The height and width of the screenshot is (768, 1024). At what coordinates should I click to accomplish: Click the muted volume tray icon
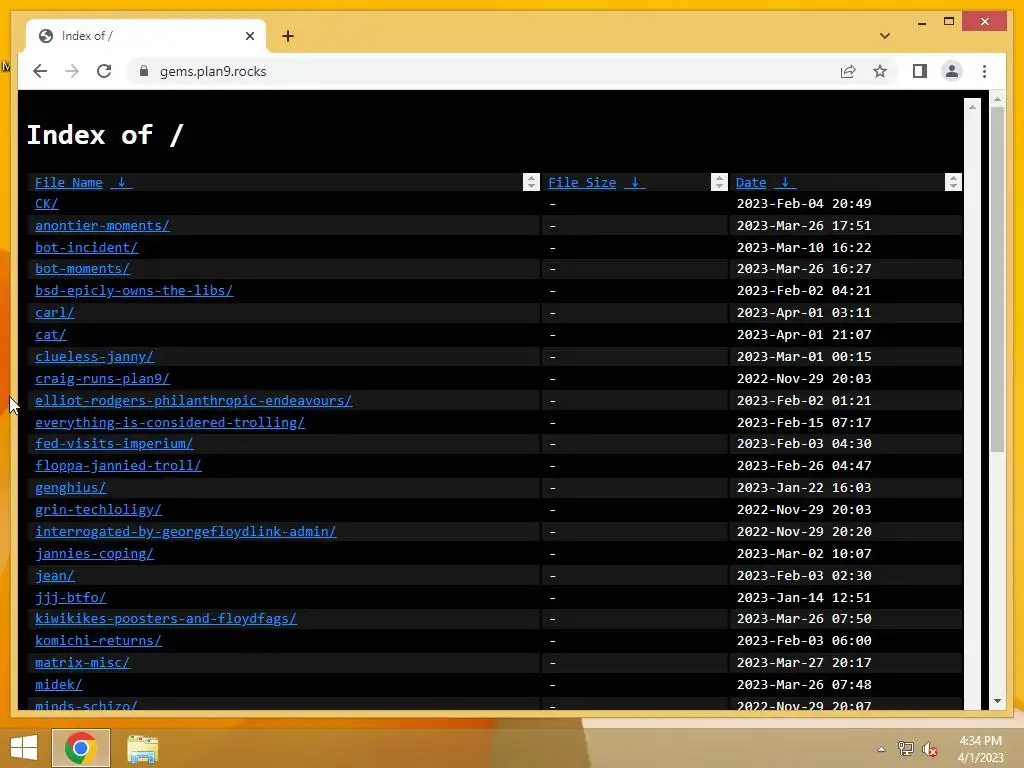[930, 749]
